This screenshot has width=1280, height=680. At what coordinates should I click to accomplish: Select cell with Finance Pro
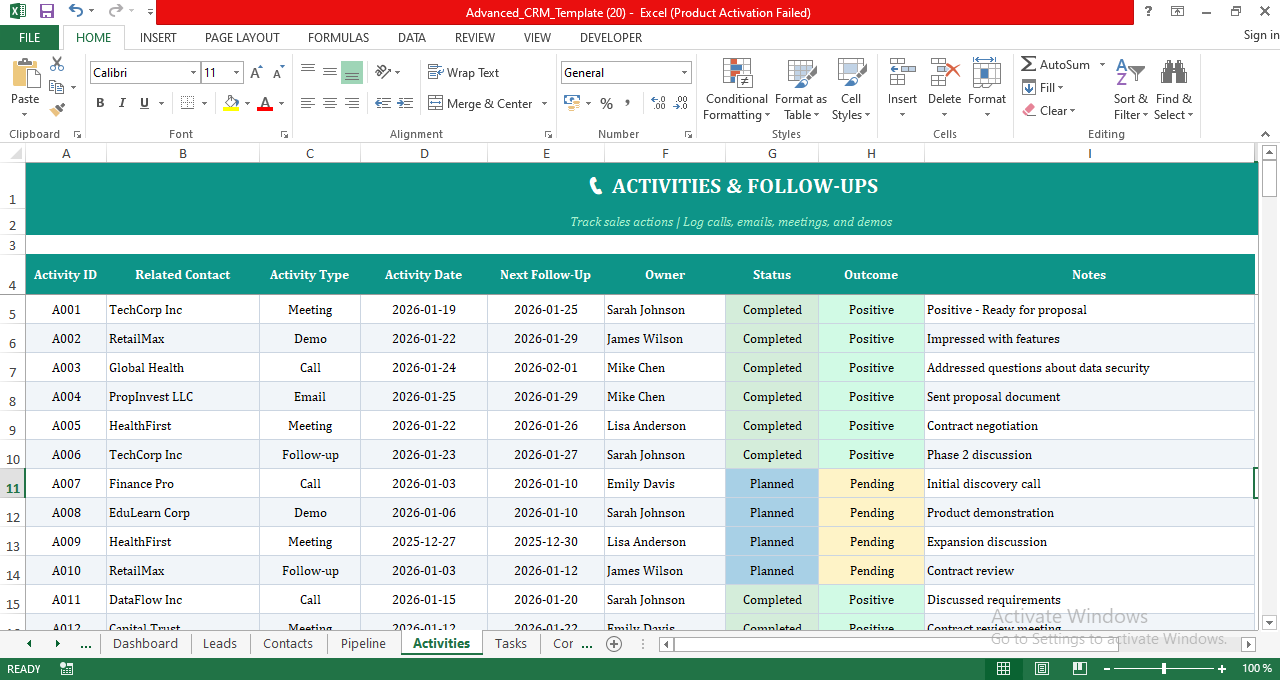[x=183, y=484]
